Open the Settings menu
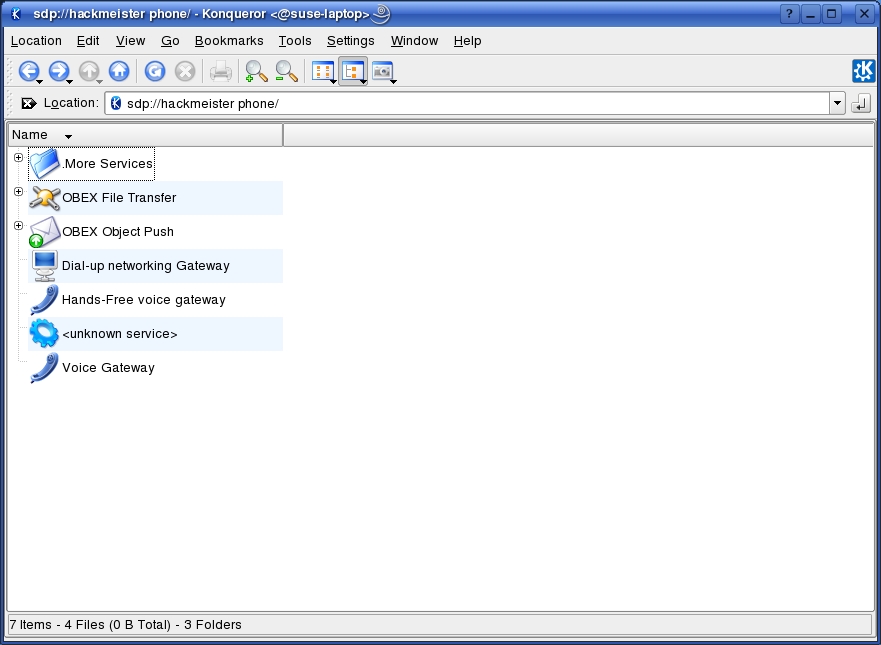 coord(350,41)
